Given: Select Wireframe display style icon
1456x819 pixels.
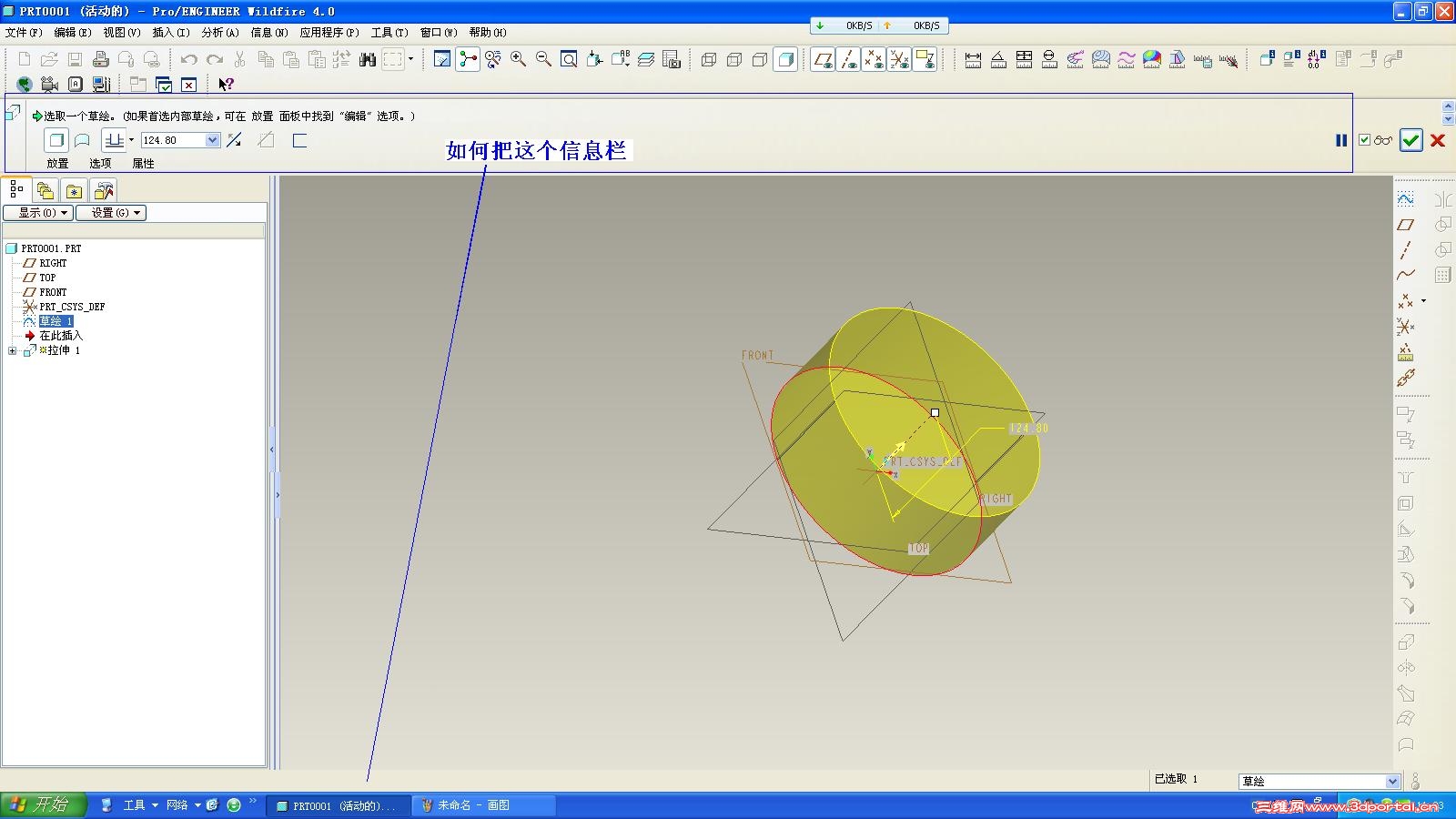Looking at the screenshot, I should click(x=709, y=59).
